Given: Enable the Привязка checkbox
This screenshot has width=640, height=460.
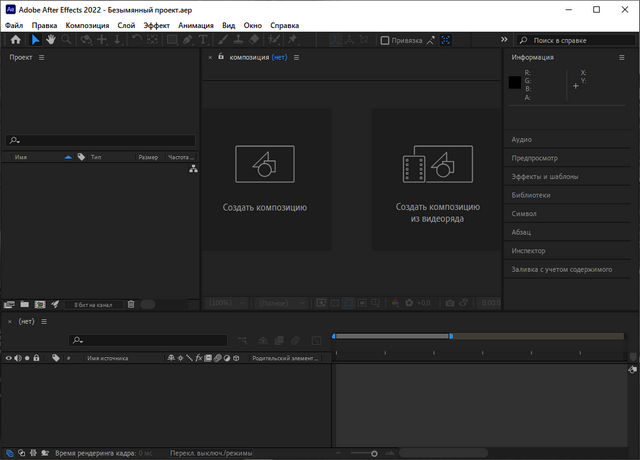Looking at the screenshot, I should (385, 41).
